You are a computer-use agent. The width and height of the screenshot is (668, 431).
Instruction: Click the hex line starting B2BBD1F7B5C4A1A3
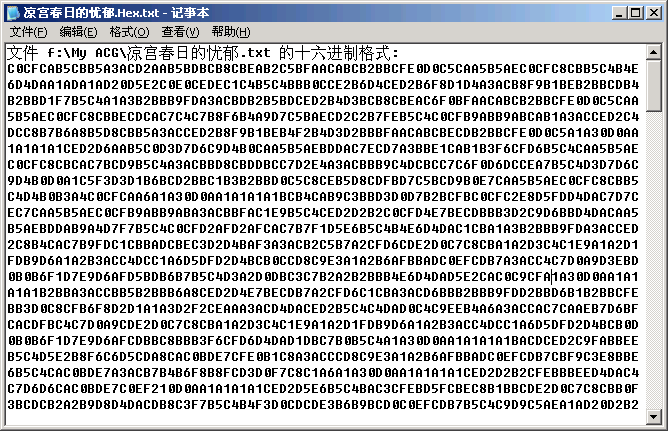coord(323,101)
